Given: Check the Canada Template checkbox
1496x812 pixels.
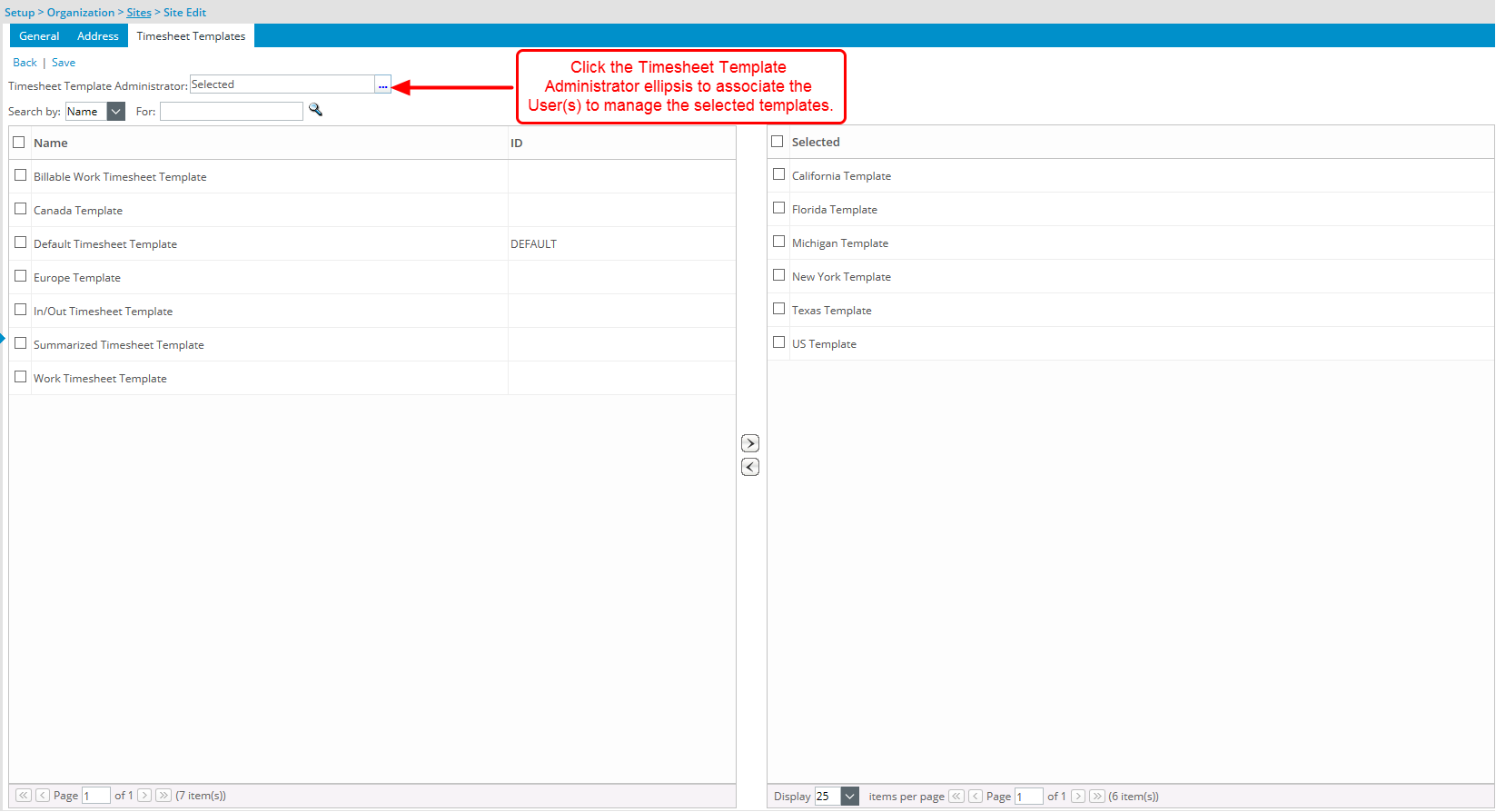Looking at the screenshot, I should click(20, 209).
